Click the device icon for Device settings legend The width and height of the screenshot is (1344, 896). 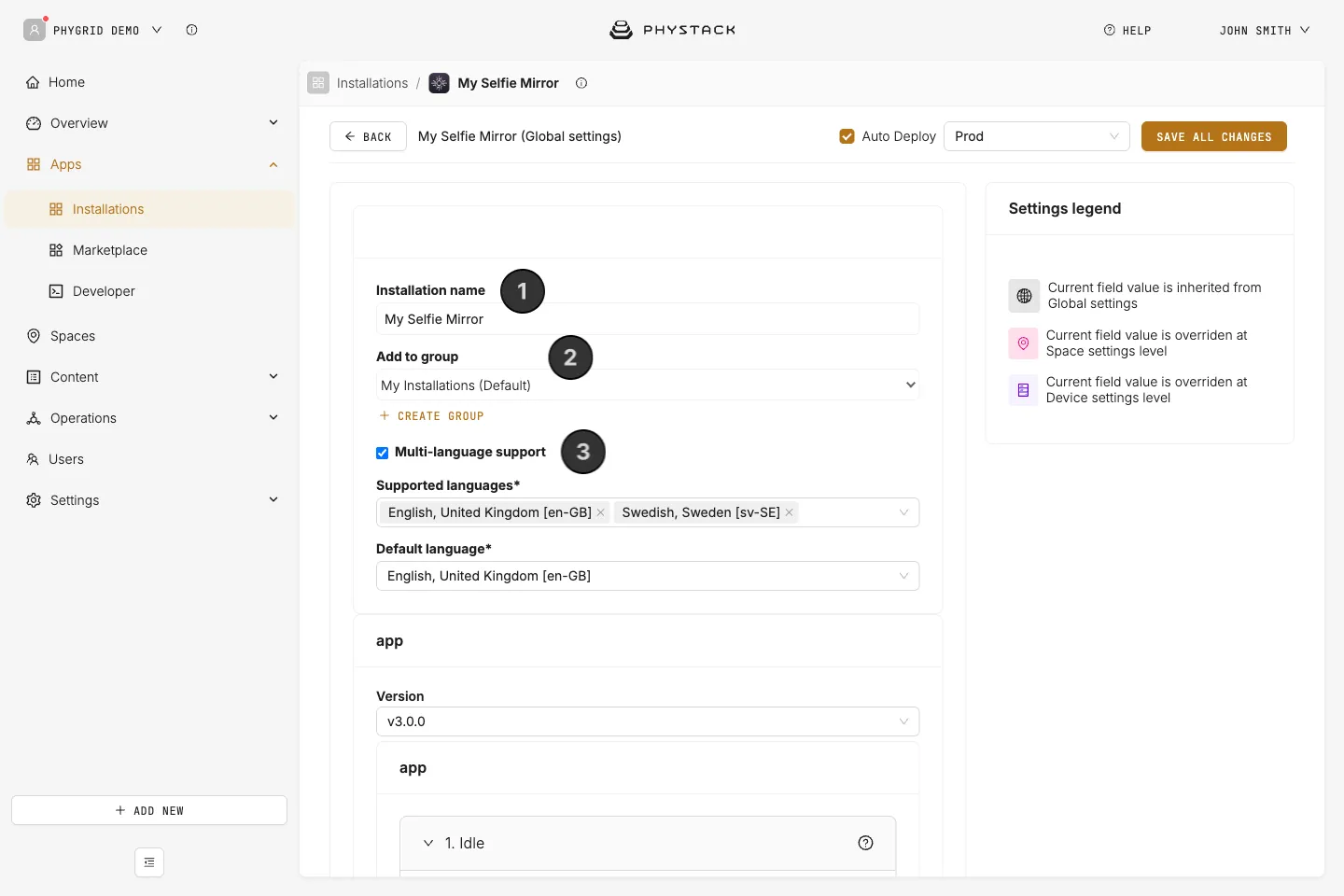(1023, 390)
